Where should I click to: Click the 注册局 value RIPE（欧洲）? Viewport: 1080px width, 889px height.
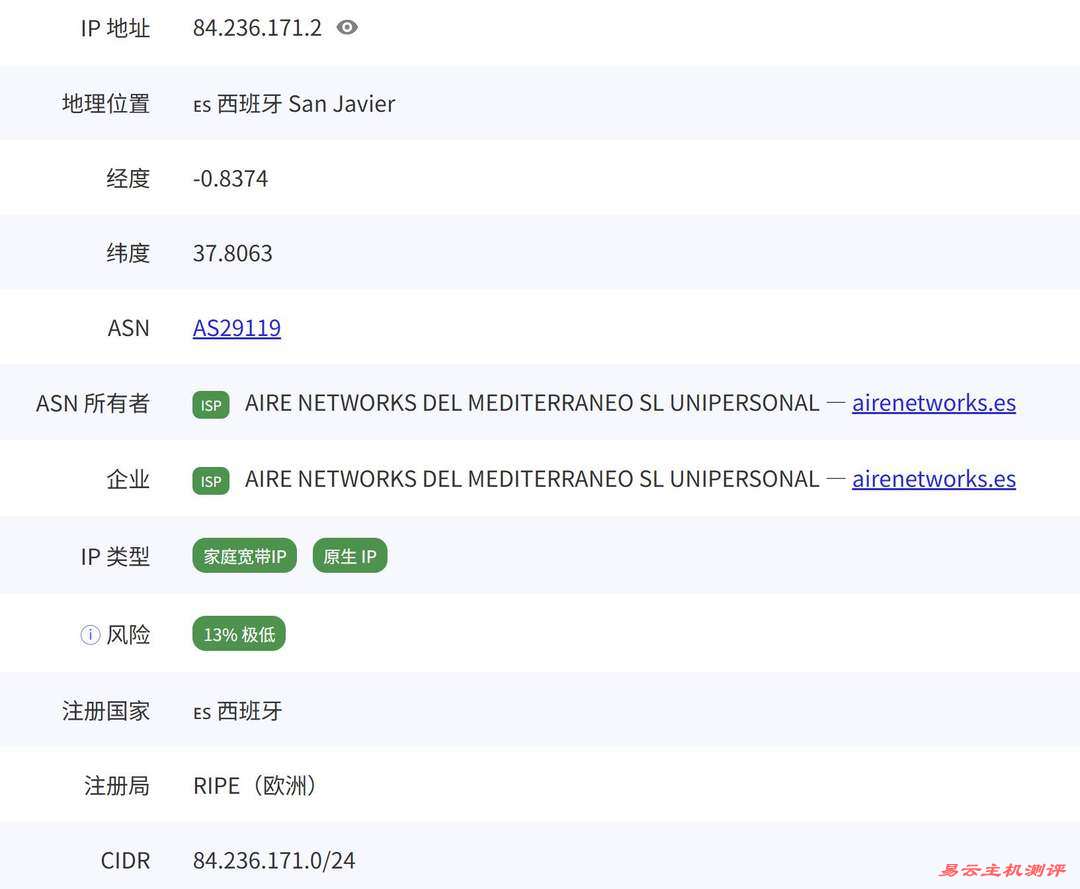click(x=255, y=785)
